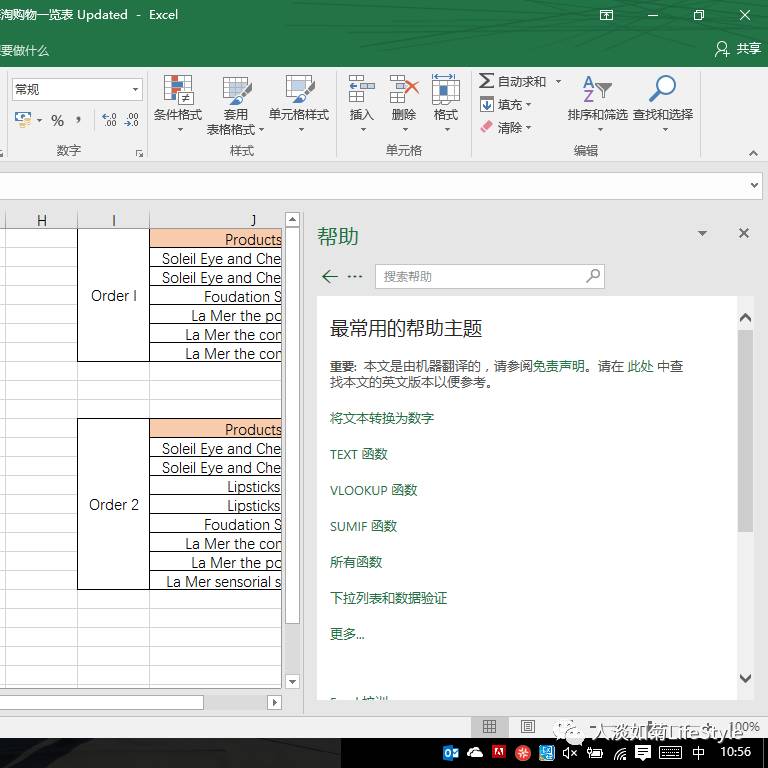The image size is (768, 768).
Task: Click the OneDrive cloud tray icon
Action: pyautogui.click(x=475, y=752)
